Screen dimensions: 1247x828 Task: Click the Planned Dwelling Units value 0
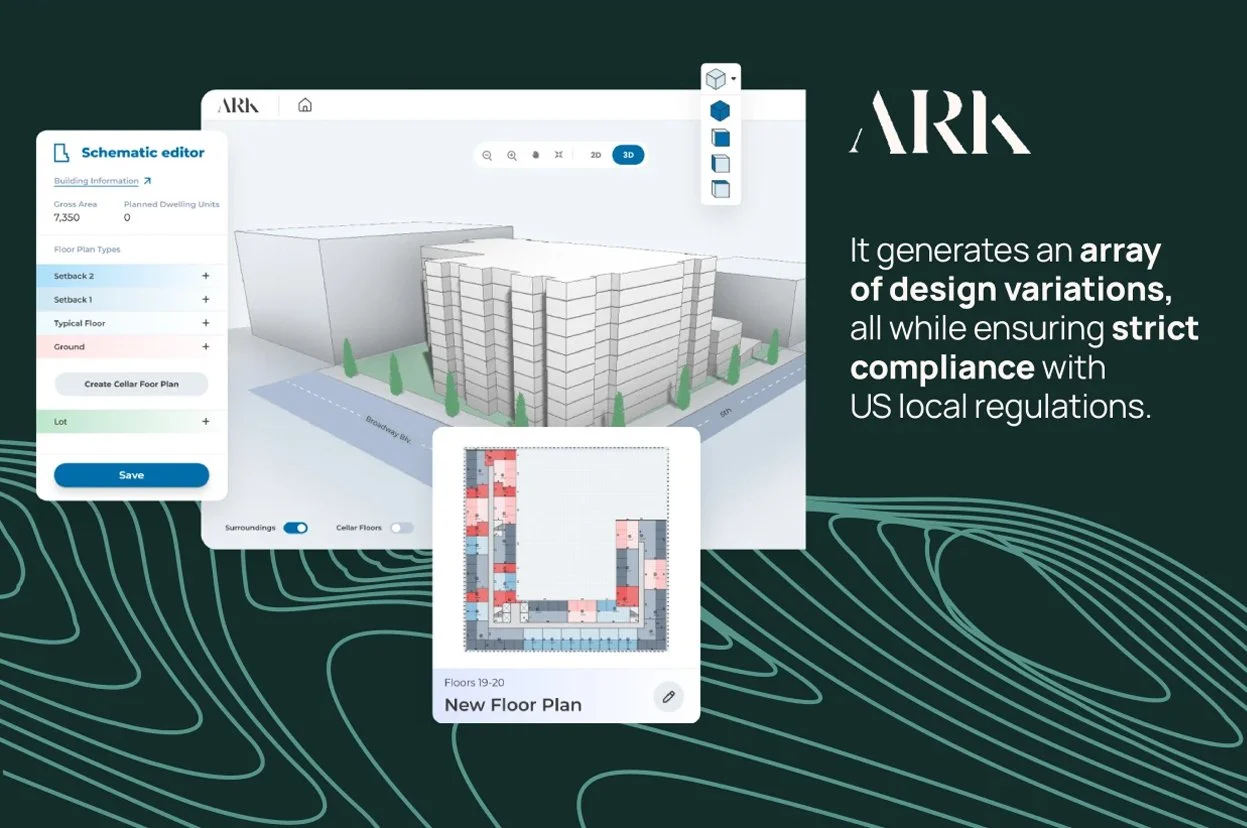tap(127, 217)
